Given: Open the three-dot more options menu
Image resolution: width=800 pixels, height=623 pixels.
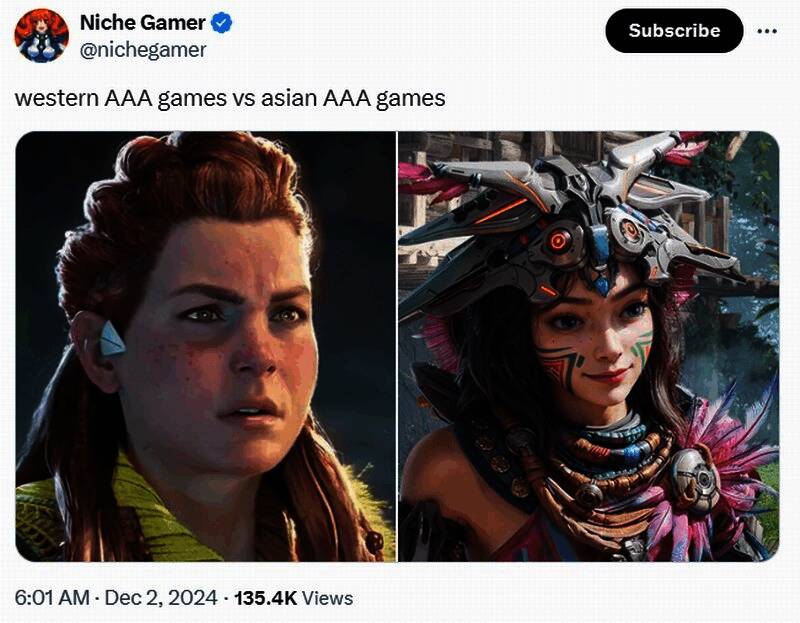Looking at the screenshot, I should 767,31.
